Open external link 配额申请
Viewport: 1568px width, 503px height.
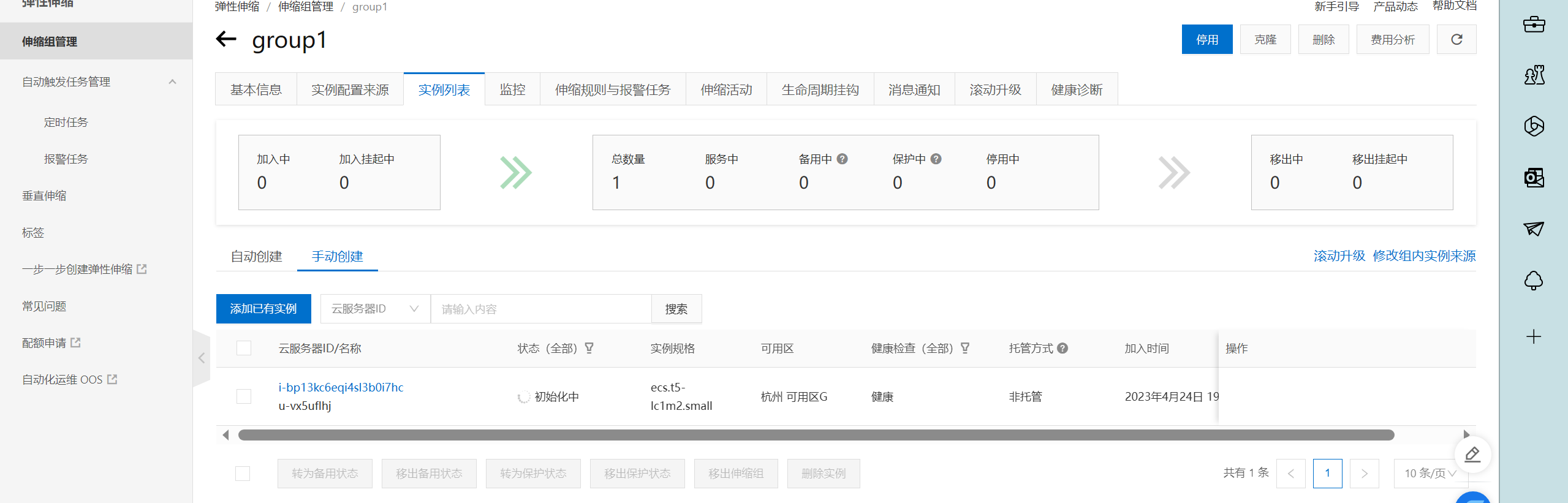pyautogui.click(x=51, y=342)
